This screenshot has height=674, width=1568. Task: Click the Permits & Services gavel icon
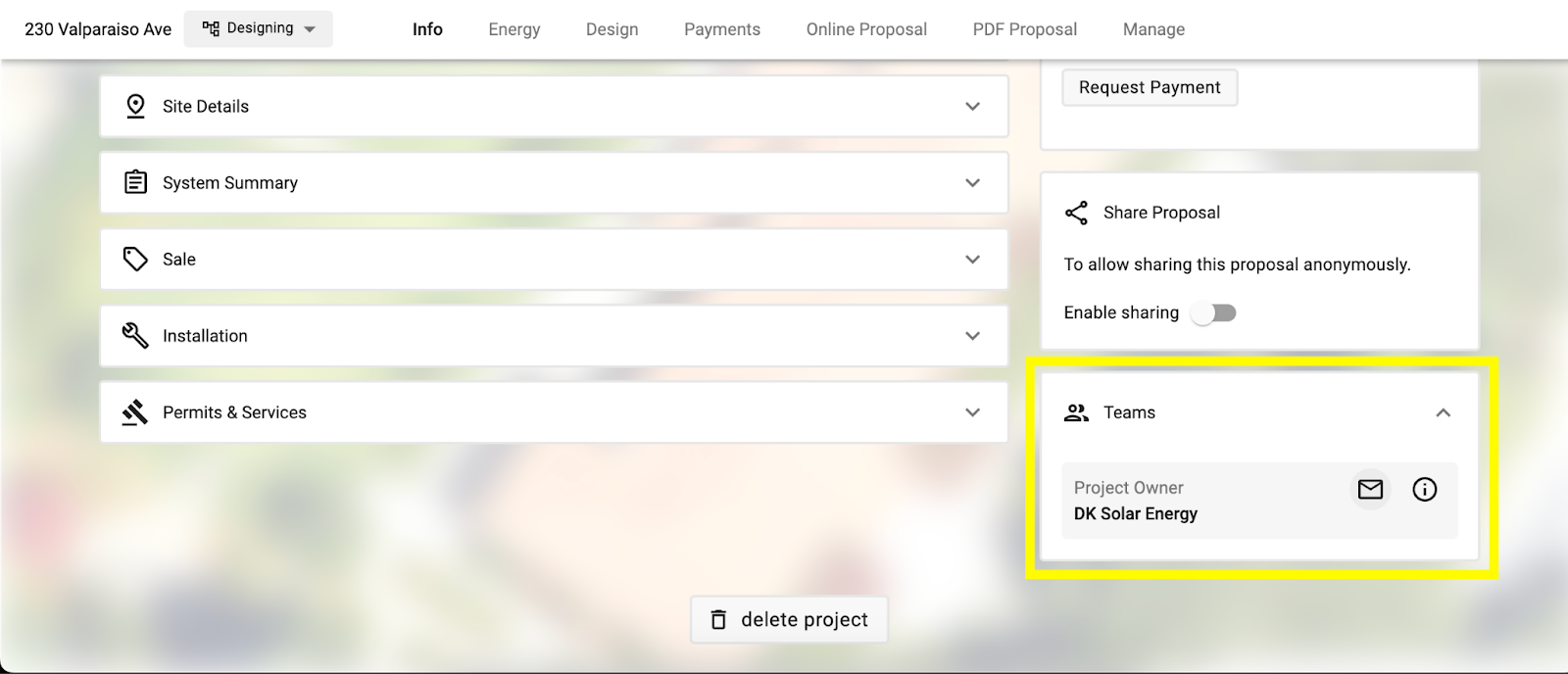pyautogui.click(x=135, y=412)
